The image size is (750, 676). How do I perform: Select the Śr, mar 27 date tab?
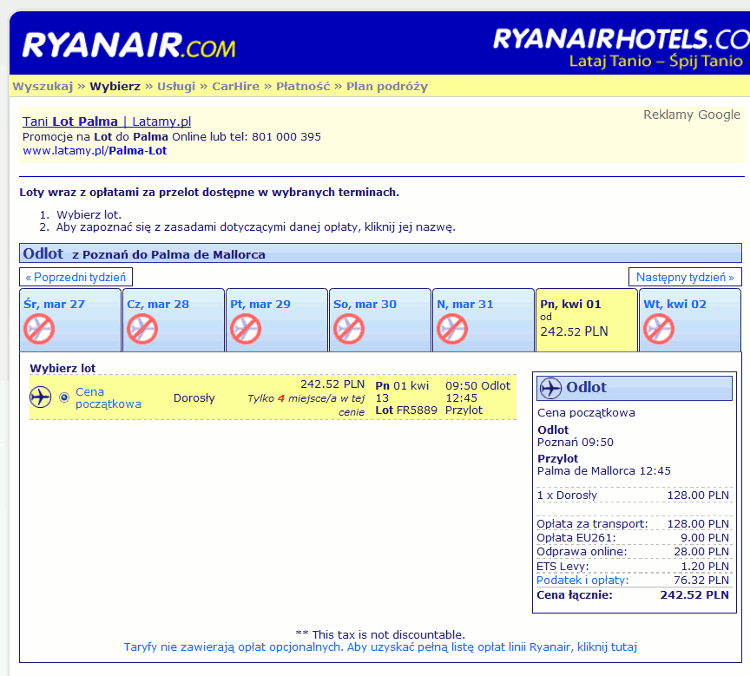coord(70,320)
